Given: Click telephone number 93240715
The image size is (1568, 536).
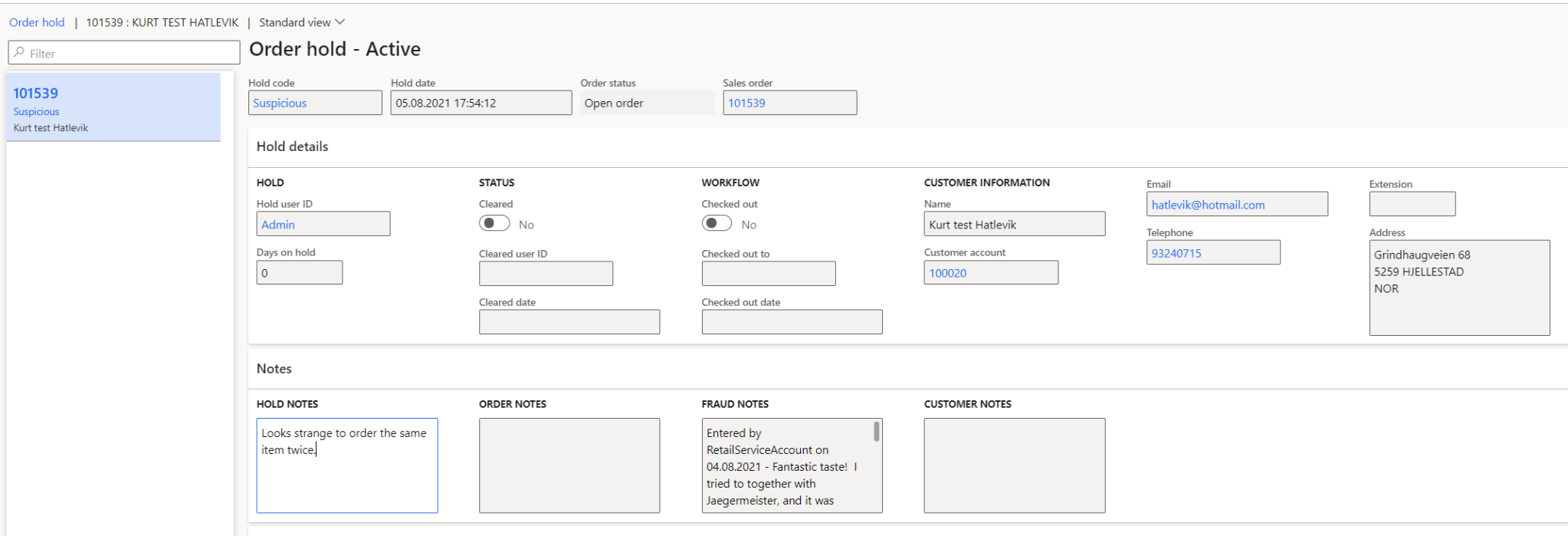Looking at the screenshot, I should pos(1176,253).
